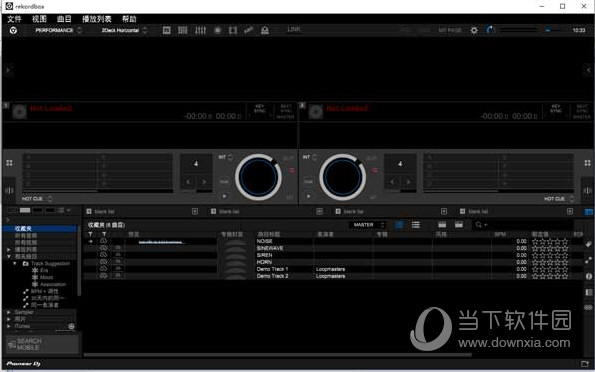Toggle the sampler grid icon in top toolbar
The height and width of the screenshot is (372, 595).
pos(183,30)
